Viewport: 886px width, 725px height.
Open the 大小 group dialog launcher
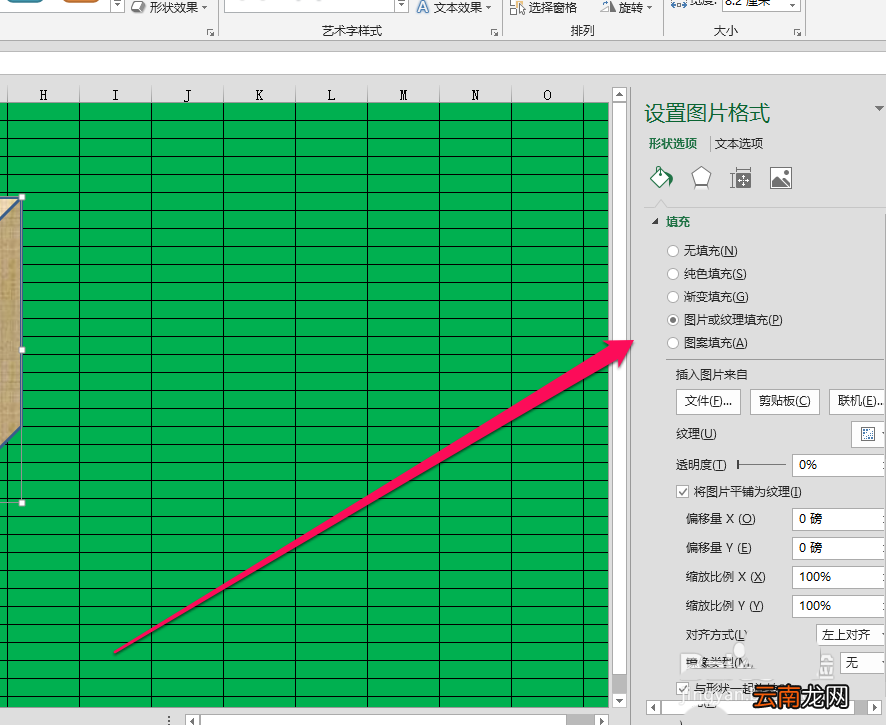[797, 33]
